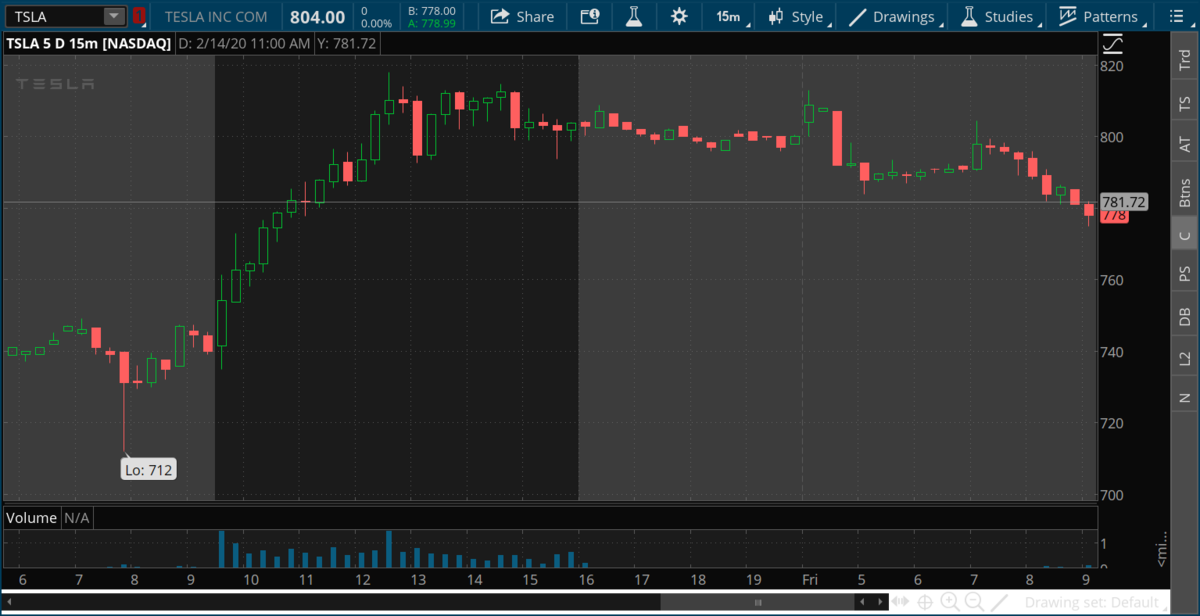Open the news alert book icon
The height and width of the screenshot is (616, 1200).
coord(590,16)
